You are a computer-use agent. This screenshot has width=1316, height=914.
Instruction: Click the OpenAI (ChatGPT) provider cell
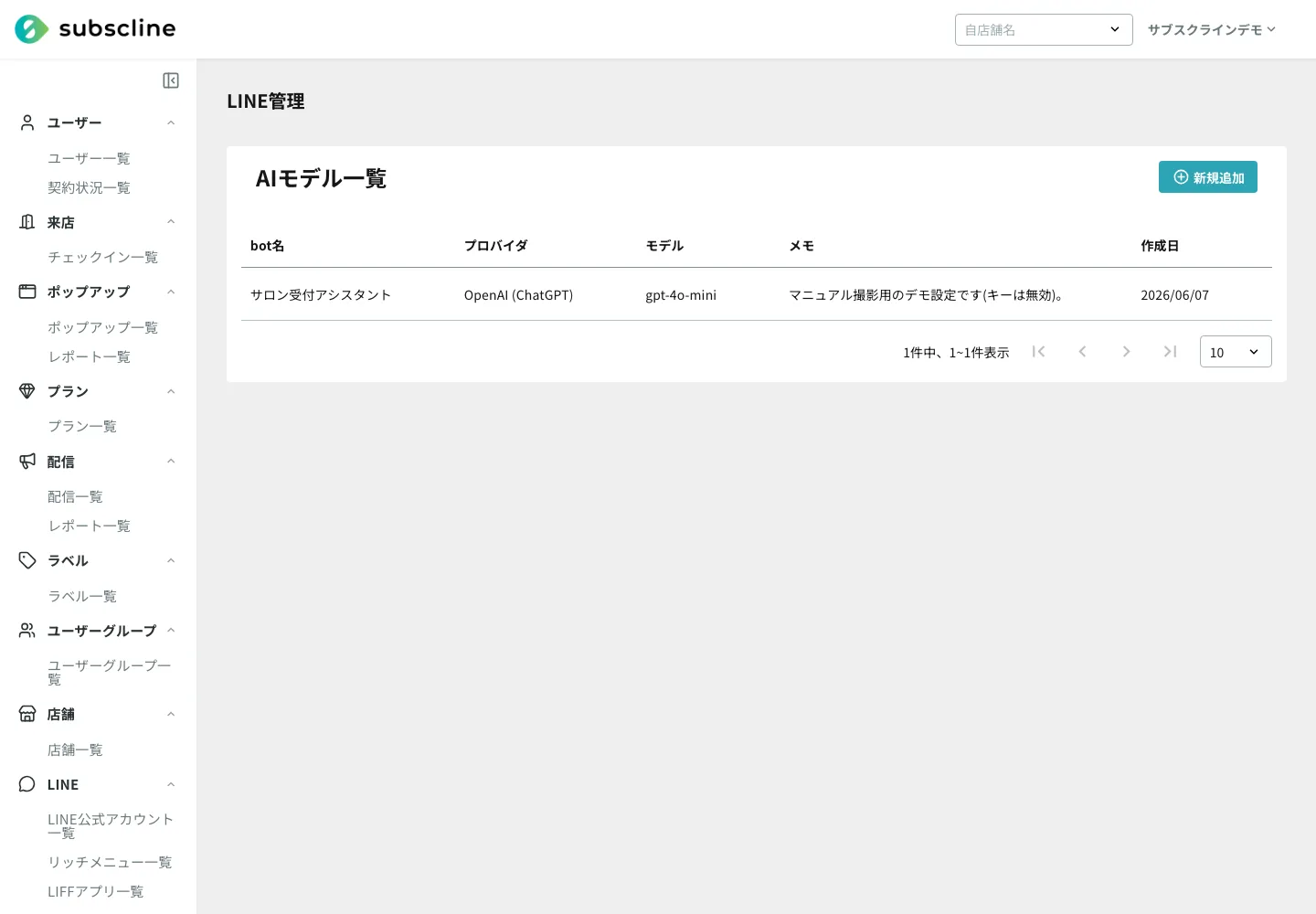518,295
